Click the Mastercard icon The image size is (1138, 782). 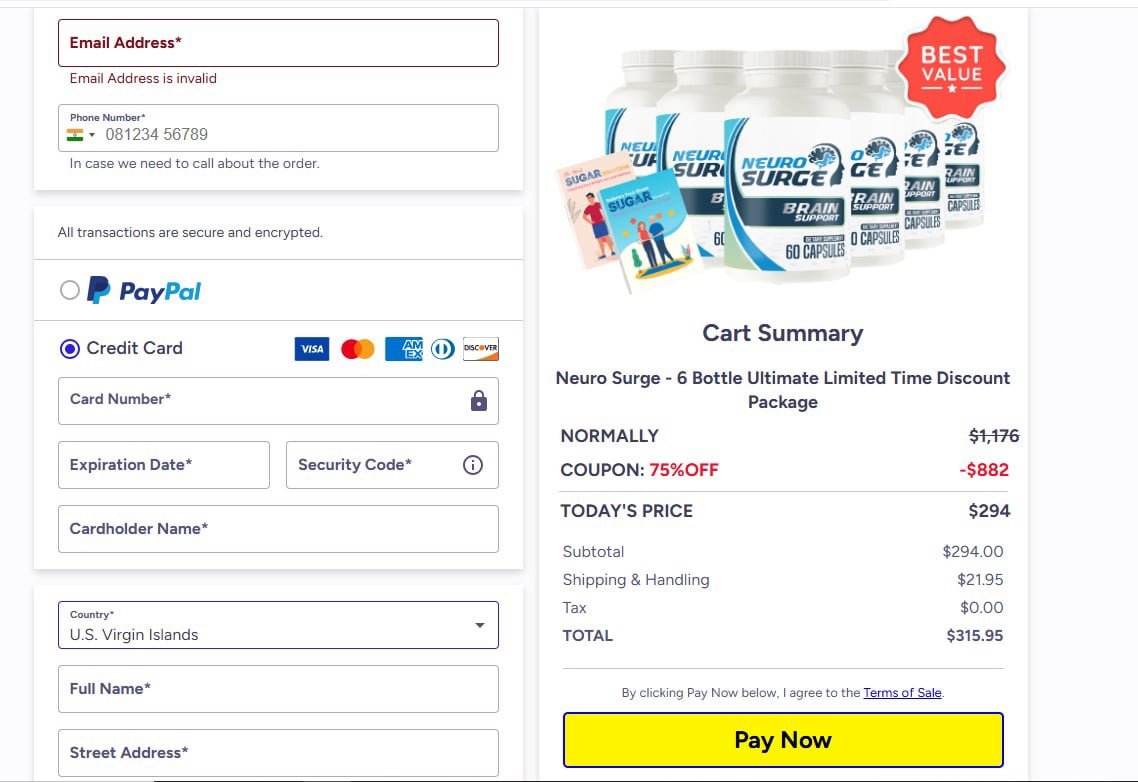tap(357, 348)
